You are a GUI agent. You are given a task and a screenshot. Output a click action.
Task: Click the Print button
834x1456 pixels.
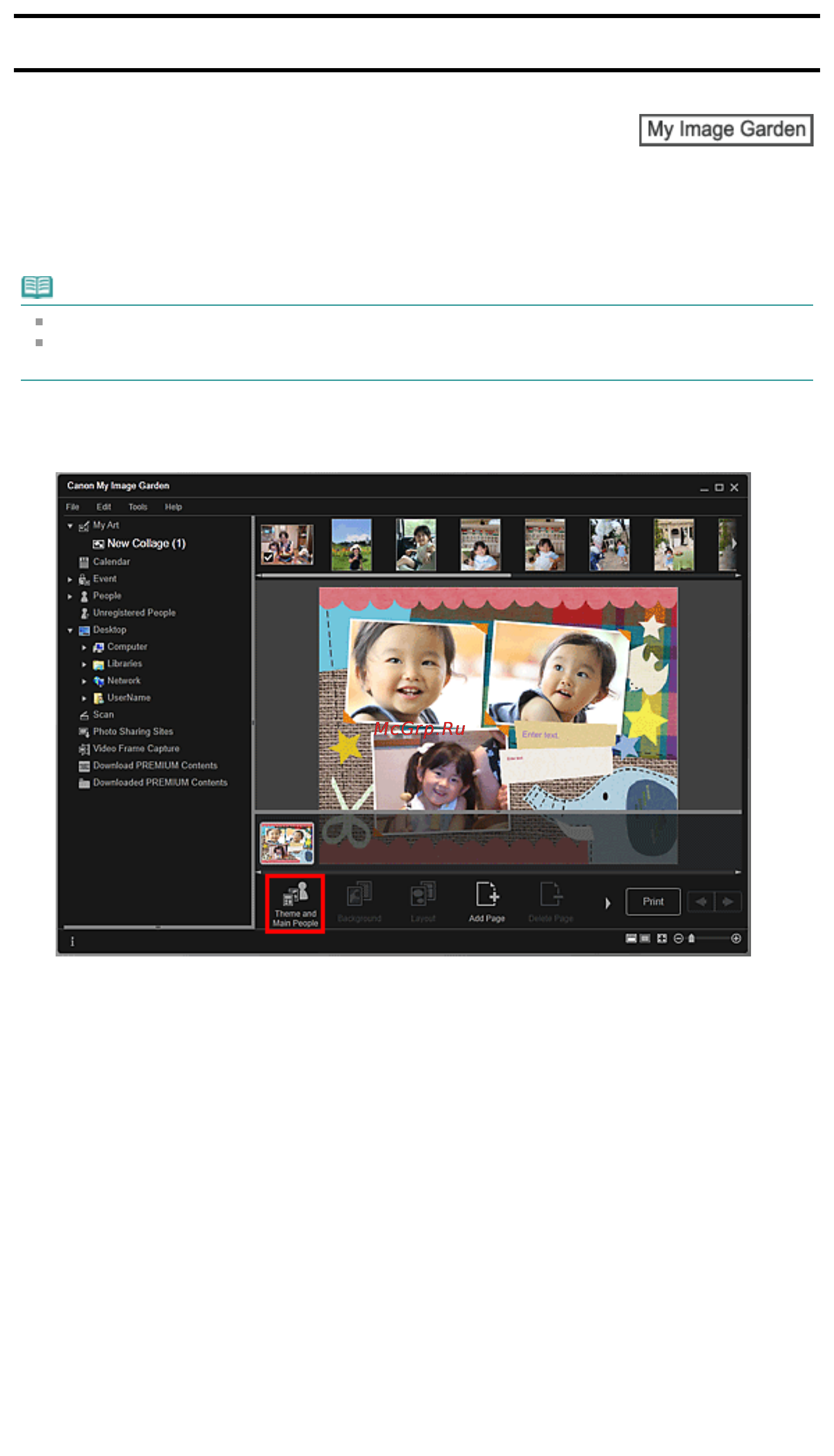coord(653,901)
